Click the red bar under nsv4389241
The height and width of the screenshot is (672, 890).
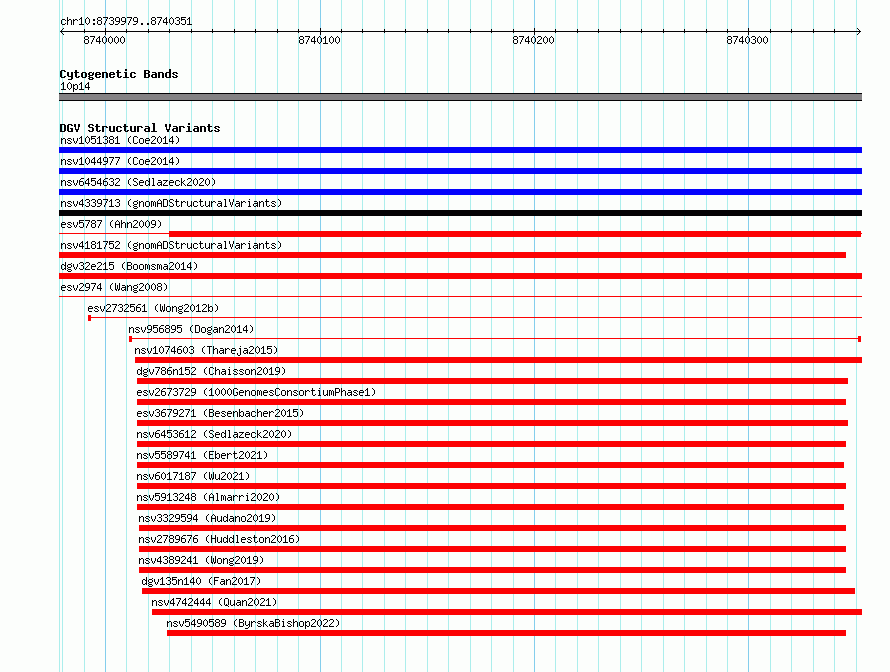point(492,570)
